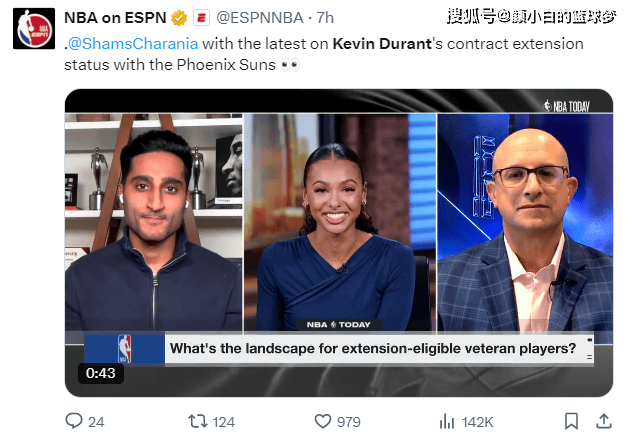
Task: Open view analytics bar chart icon
Action: coord(447,422)
